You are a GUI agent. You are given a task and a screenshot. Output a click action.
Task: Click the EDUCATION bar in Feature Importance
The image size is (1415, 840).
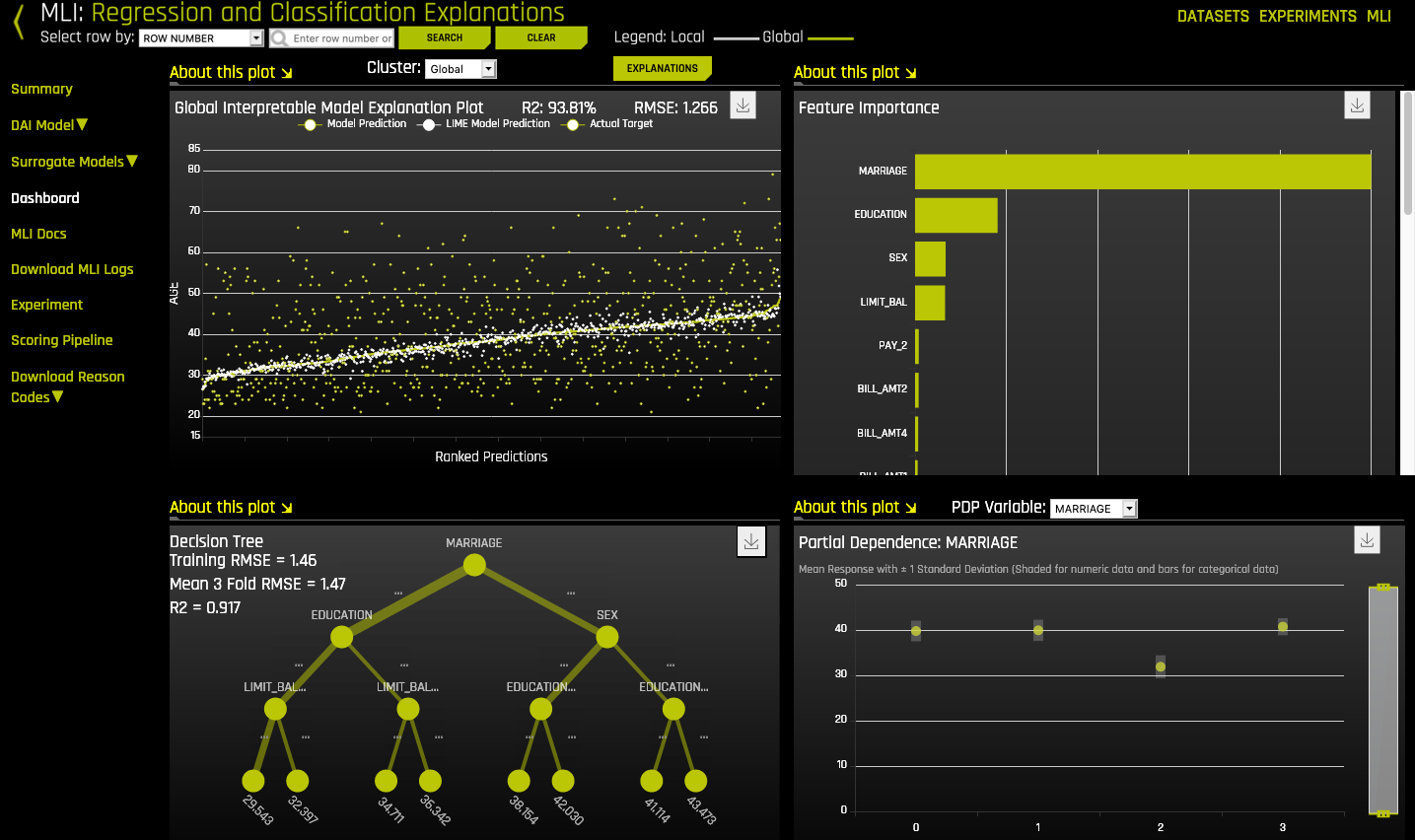tap(956, 215)
